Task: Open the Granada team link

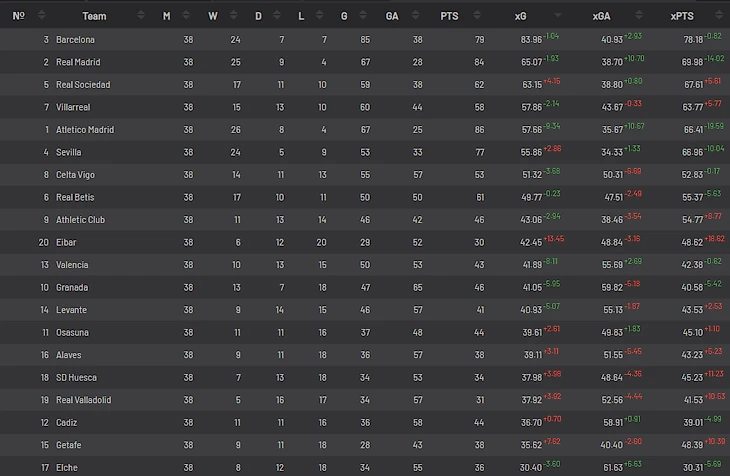Action: [x=72, y=287]
